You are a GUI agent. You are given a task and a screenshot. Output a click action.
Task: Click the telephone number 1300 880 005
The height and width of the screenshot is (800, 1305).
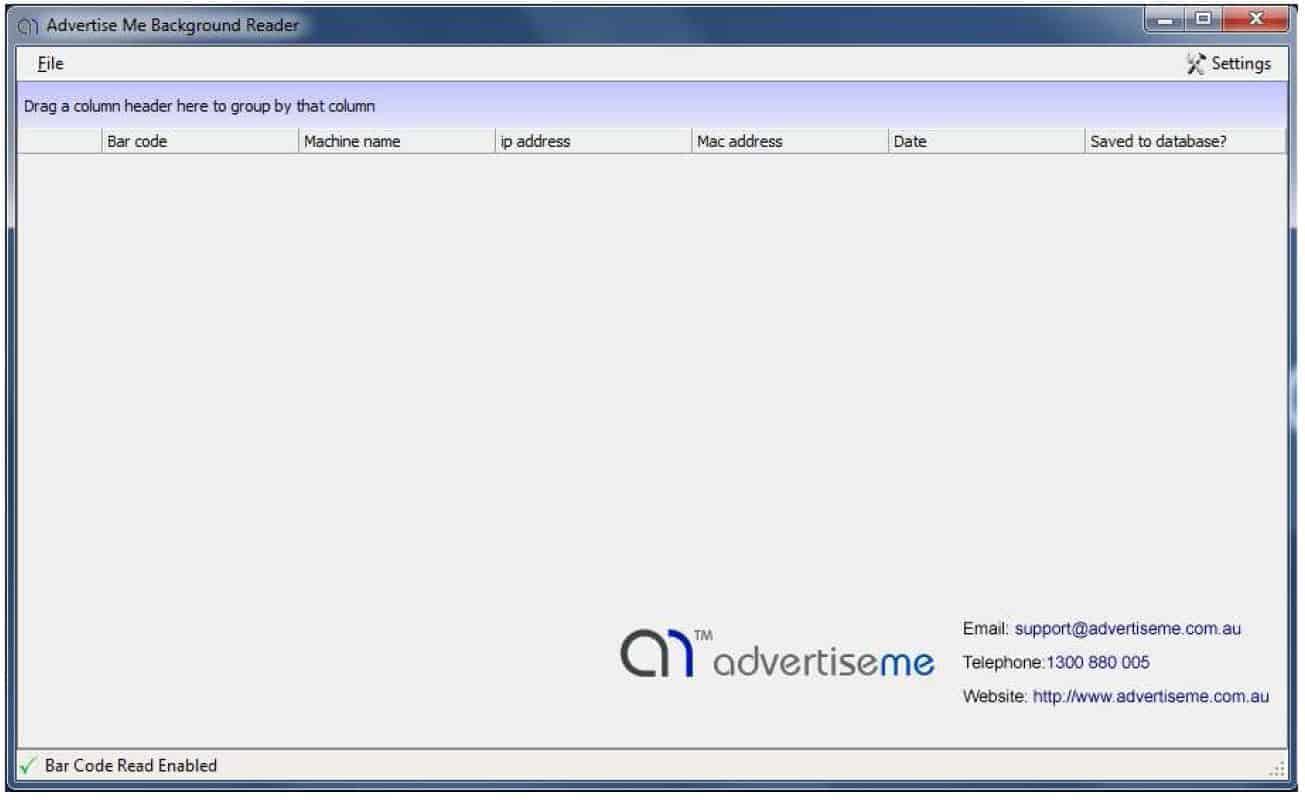(1097, 662)
